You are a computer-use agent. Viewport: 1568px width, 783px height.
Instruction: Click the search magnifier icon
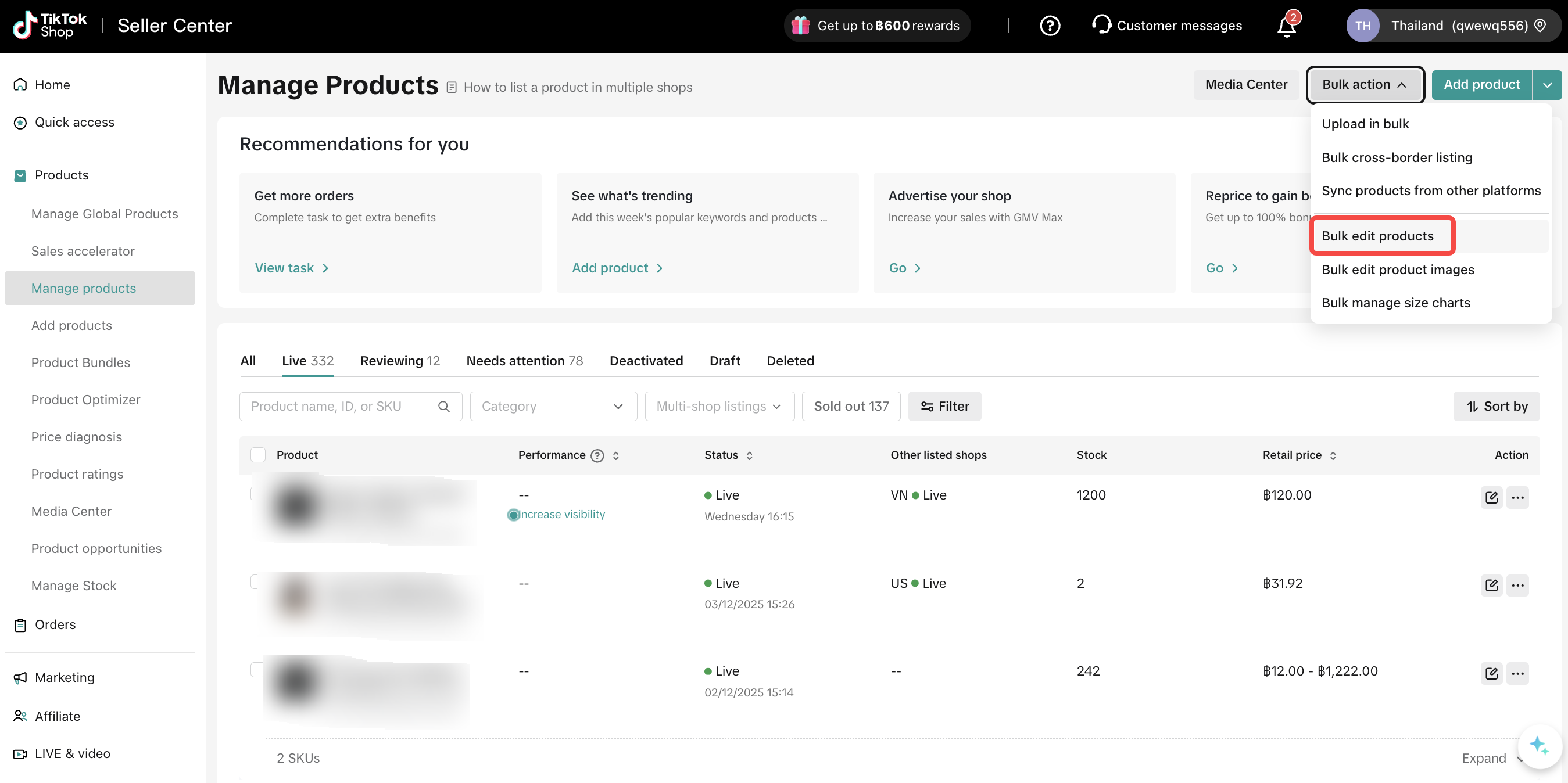tap(444, 407)
